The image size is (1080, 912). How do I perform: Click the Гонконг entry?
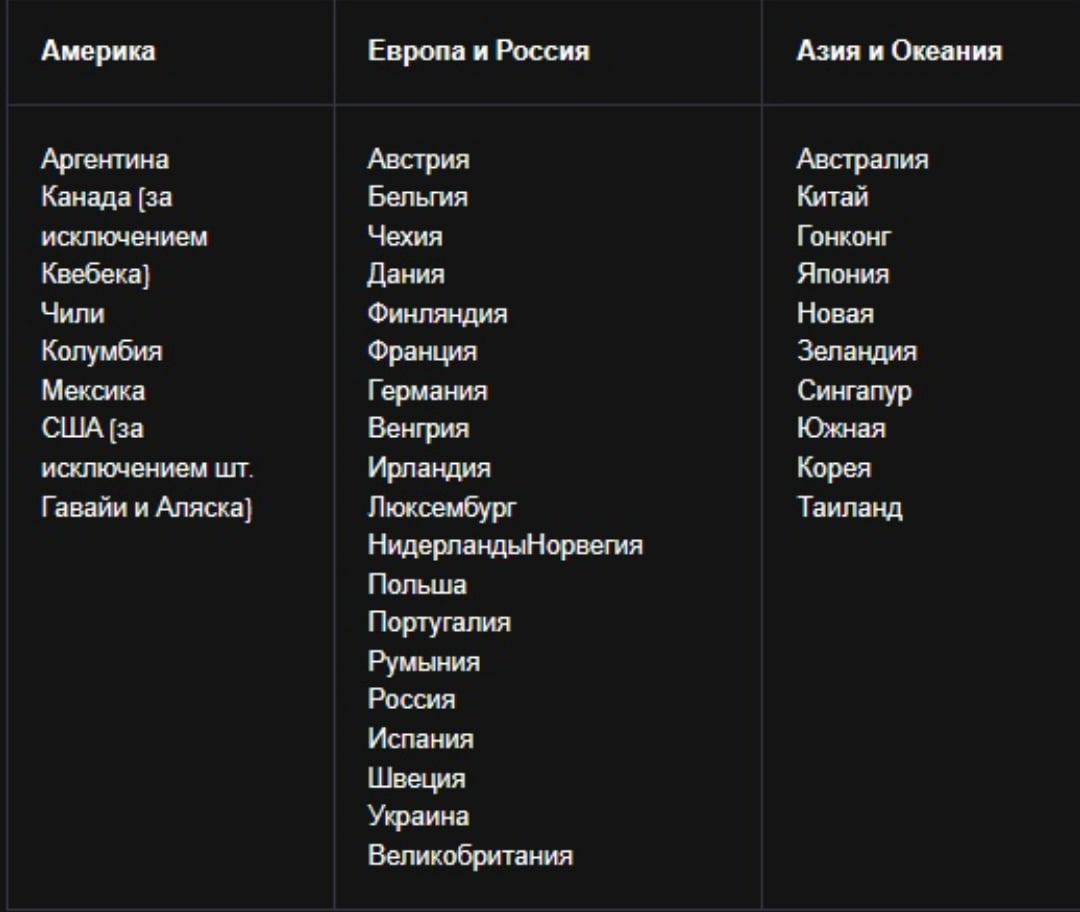point(844,237)
